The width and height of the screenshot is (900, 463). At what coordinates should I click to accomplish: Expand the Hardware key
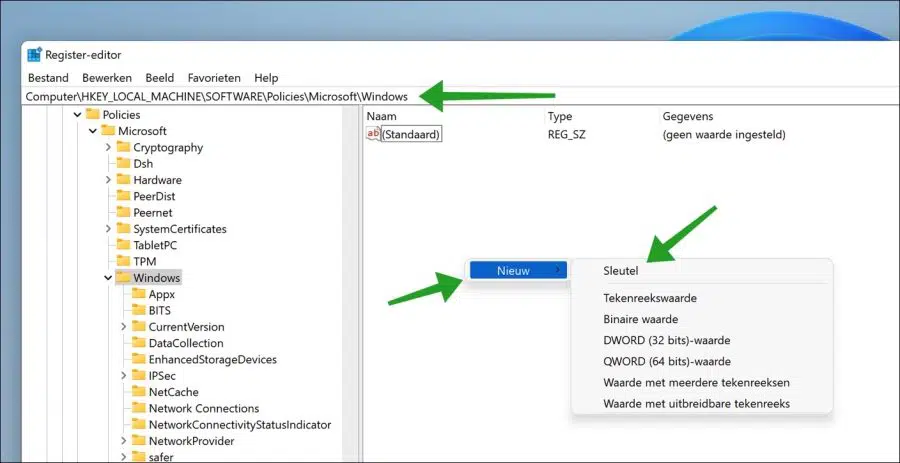(108, 180)
